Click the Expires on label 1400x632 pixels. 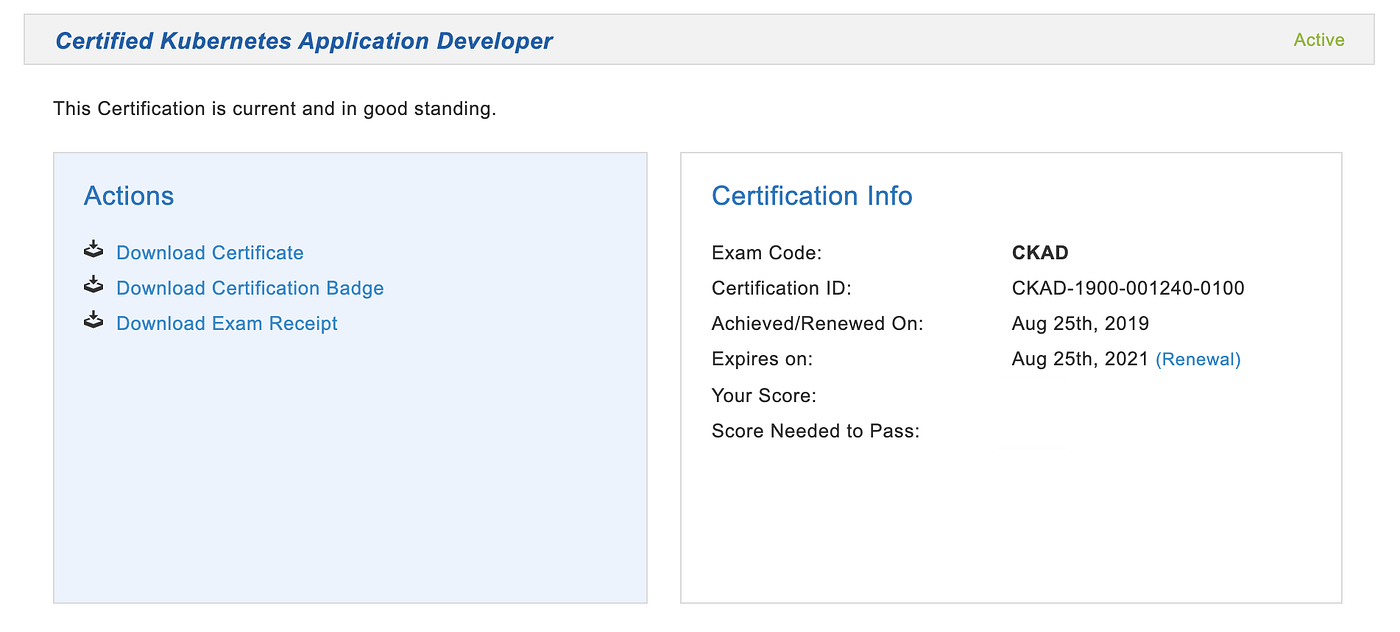click(x=762, y=359)
